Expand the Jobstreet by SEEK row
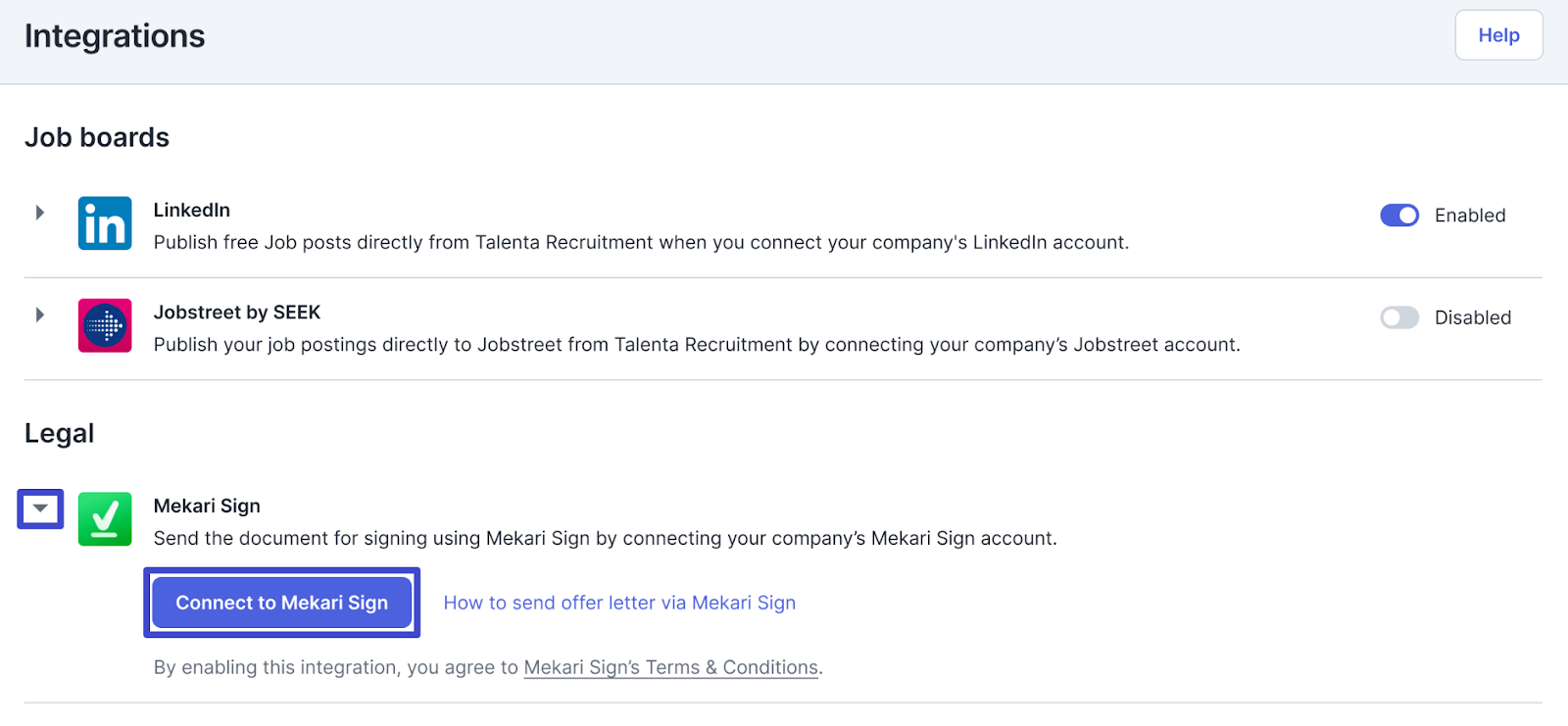 (x=40, y=315)
